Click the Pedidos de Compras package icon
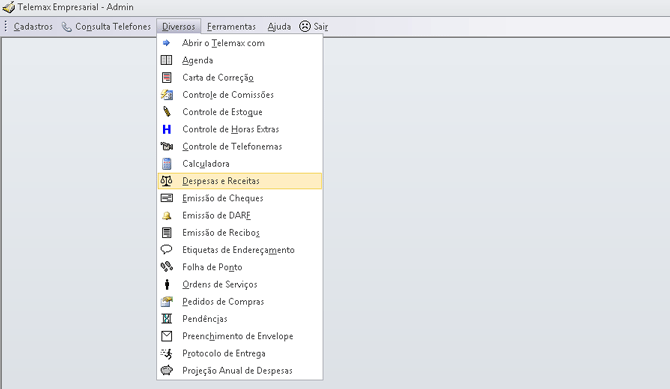 click(x=167, y=301)
